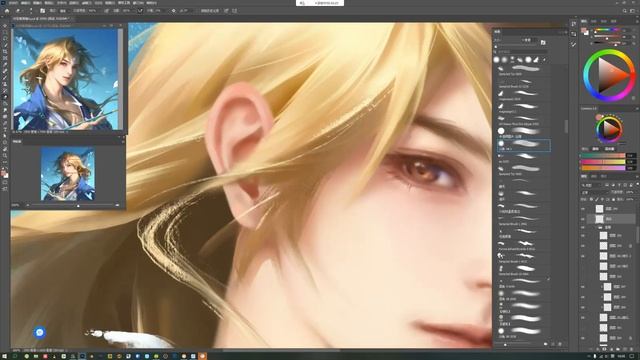Open the brush settings panel icon in options bar

click(42, 11)
